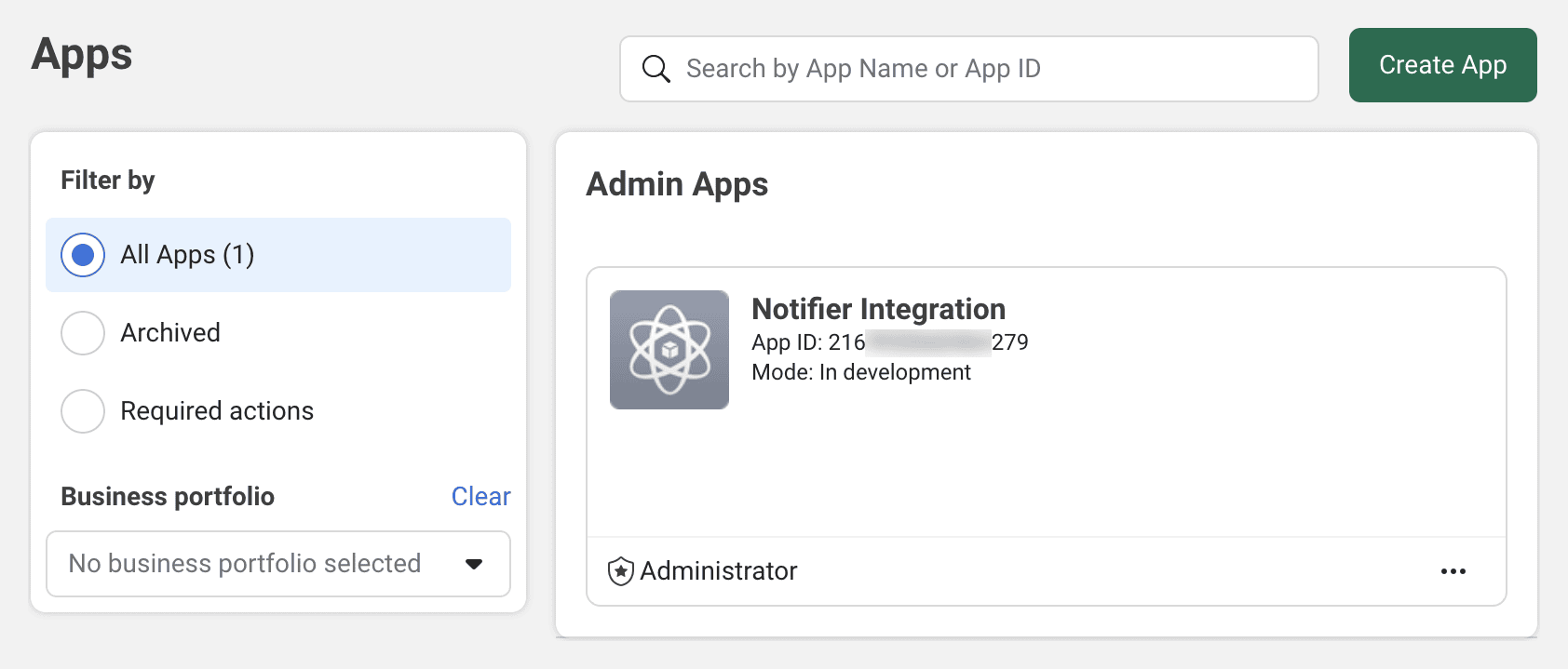Open the Notifier Integration app icon
The image size is (1568, 669).
coord(669,350)
